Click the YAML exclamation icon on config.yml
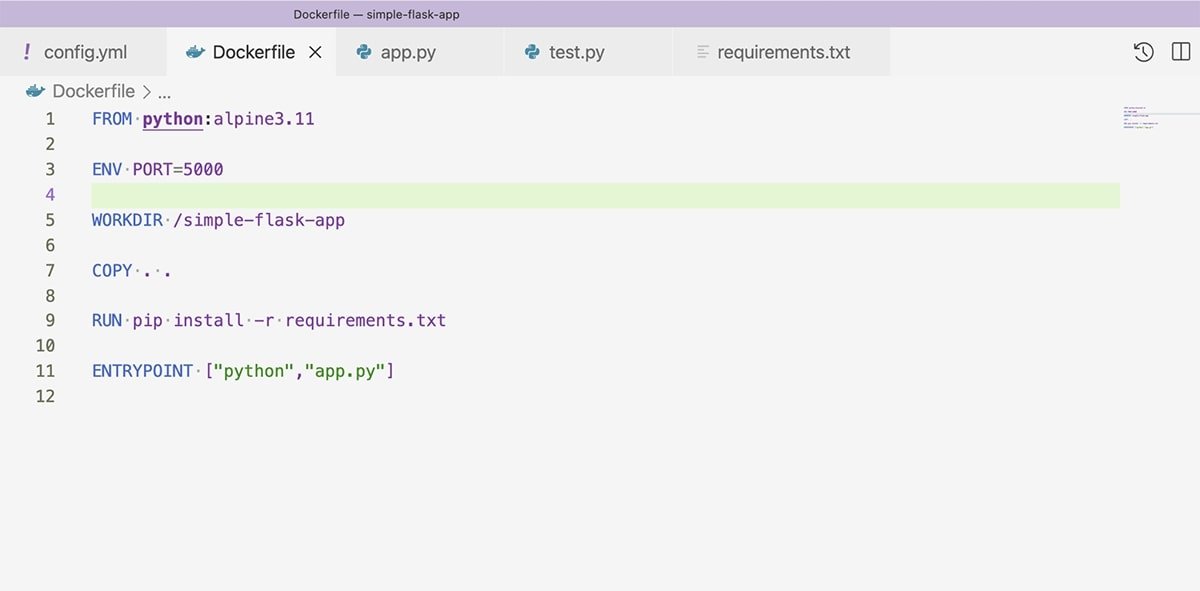The height and width of the screenshot is (591, 1200). coord(27,52)
